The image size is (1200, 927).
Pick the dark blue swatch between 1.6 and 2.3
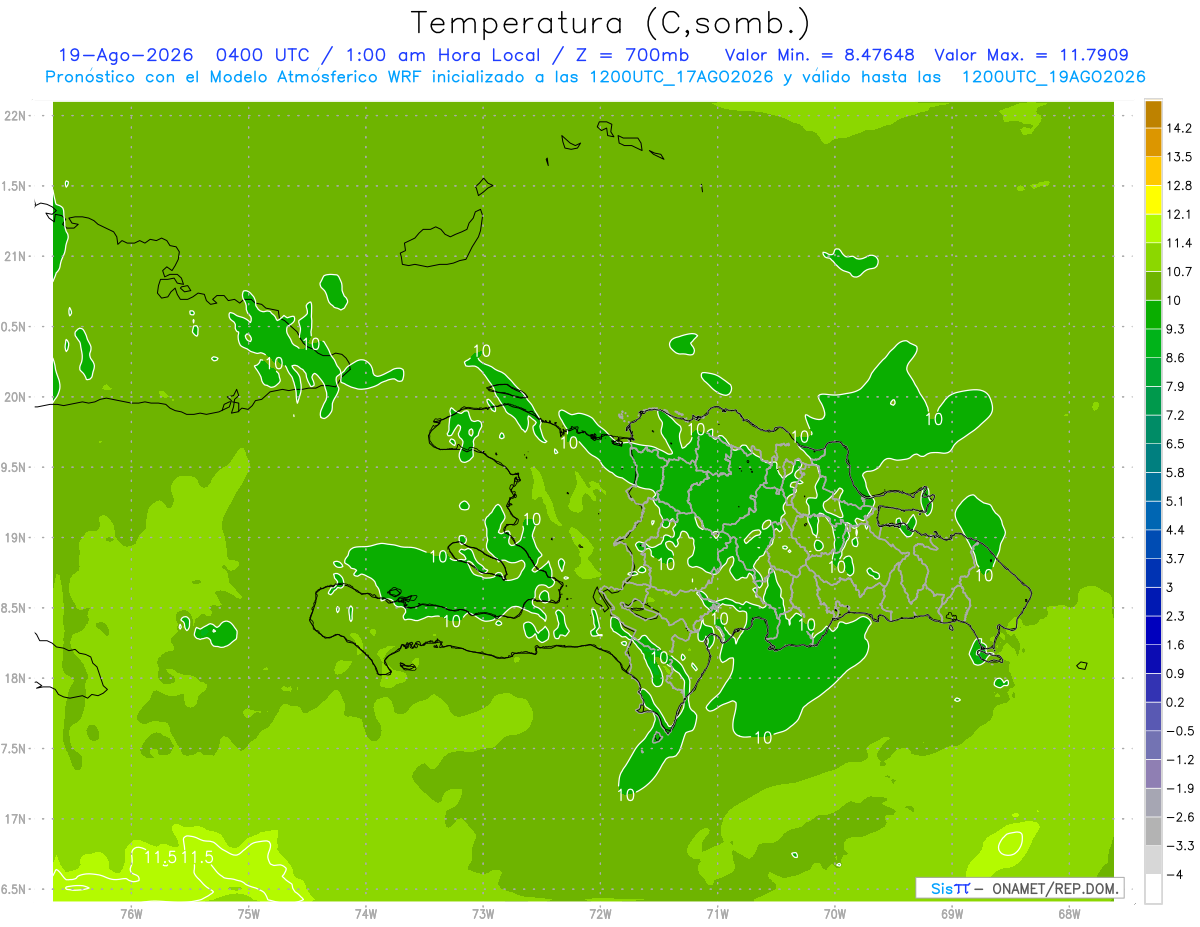1153,631
